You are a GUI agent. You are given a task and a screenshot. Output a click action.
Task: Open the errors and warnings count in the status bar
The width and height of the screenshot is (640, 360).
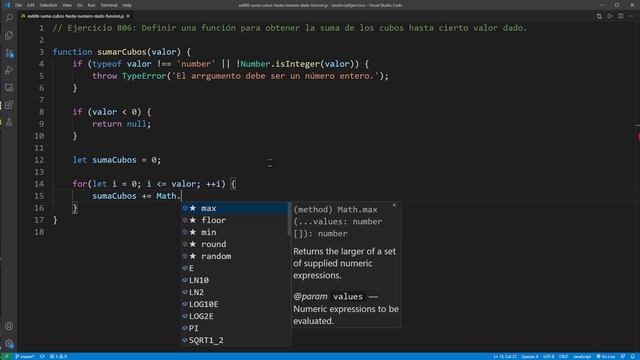[58, 356]
